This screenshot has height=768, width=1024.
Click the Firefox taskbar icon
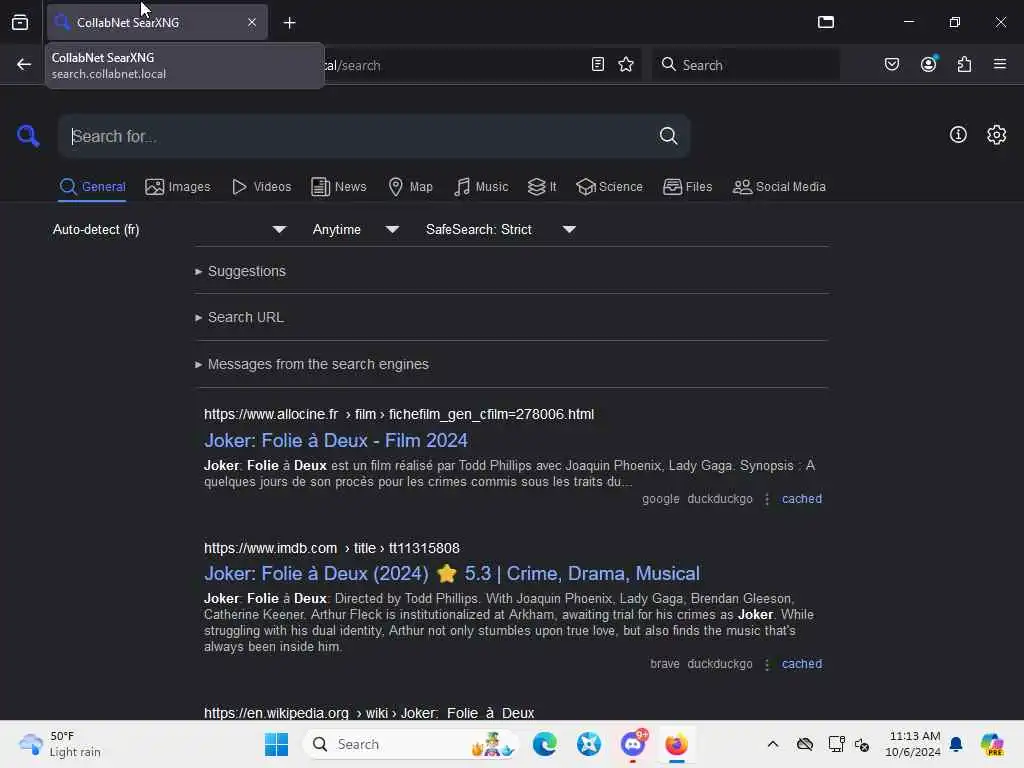pos(677,744)
